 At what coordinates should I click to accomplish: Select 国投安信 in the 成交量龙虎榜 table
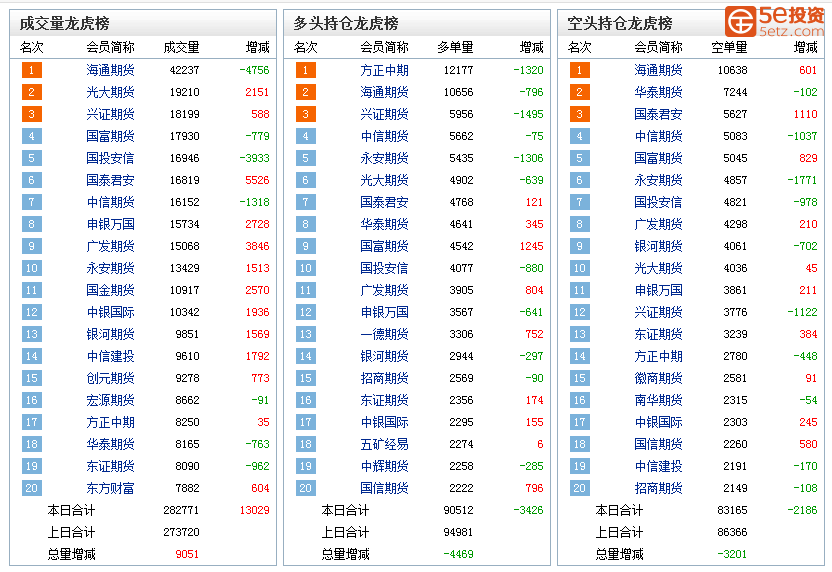point(110,158)
